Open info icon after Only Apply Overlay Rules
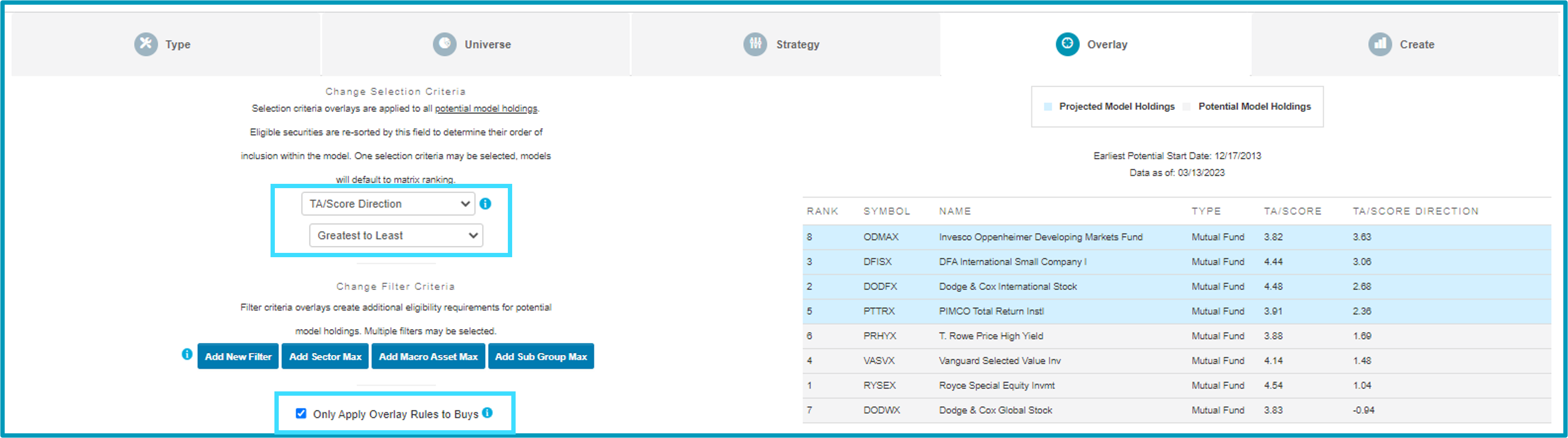Viewport: 1568px width, 438px height. [487, 413]
